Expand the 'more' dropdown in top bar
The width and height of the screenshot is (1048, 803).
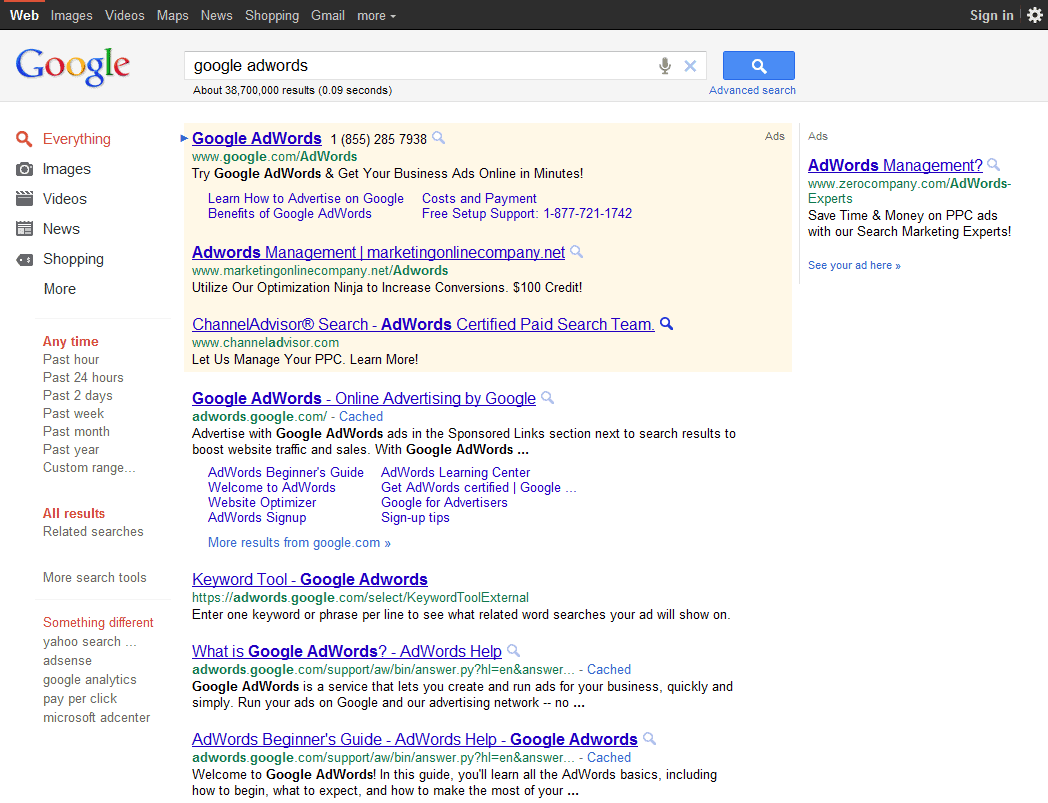376,15
